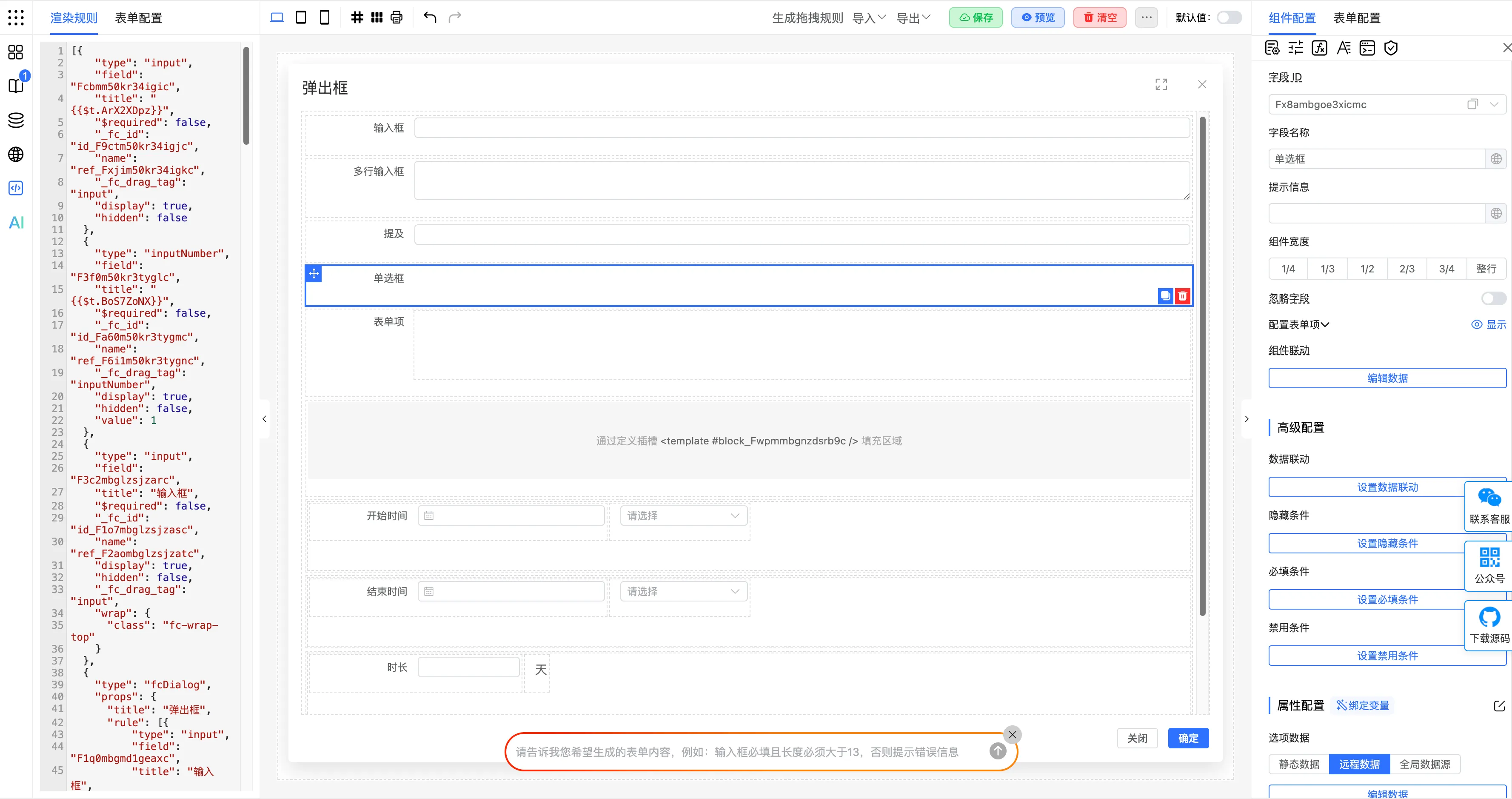Expand dialog to fullscreen
The width and height of the screenshot is (1512, 799).
click(1161, 85)
